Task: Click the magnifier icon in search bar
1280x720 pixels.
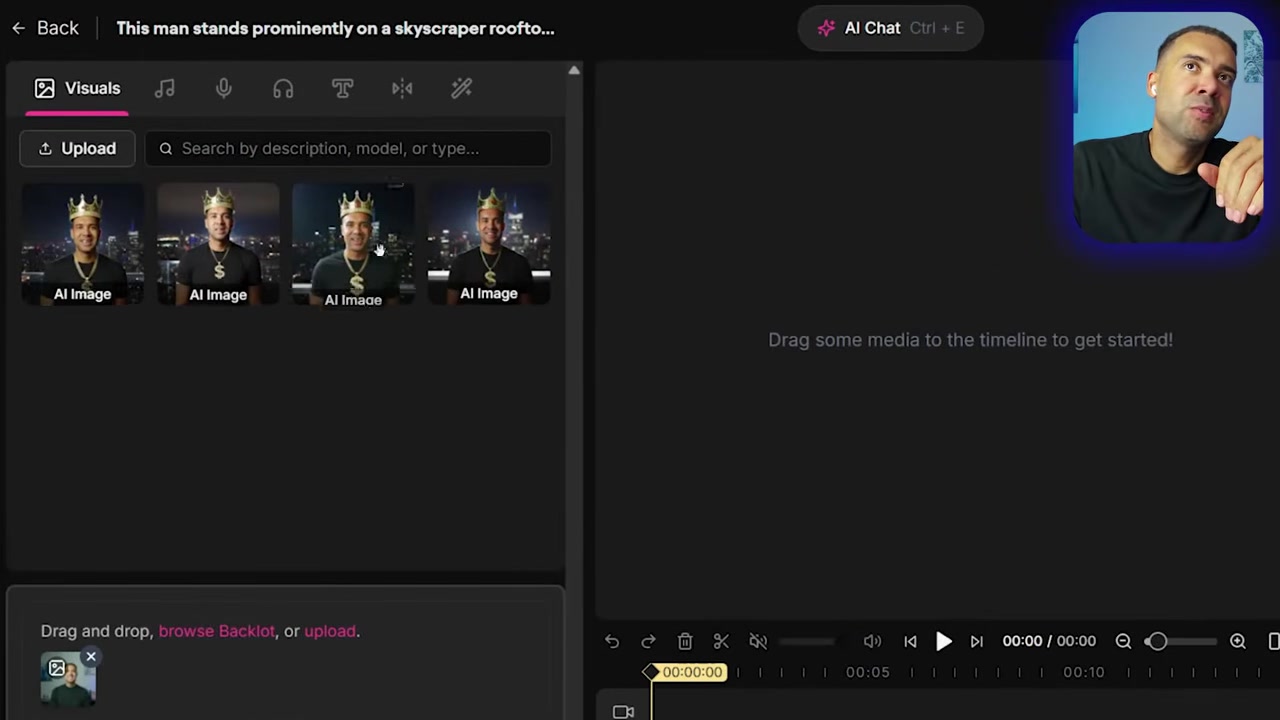Action: pos(166,148)
